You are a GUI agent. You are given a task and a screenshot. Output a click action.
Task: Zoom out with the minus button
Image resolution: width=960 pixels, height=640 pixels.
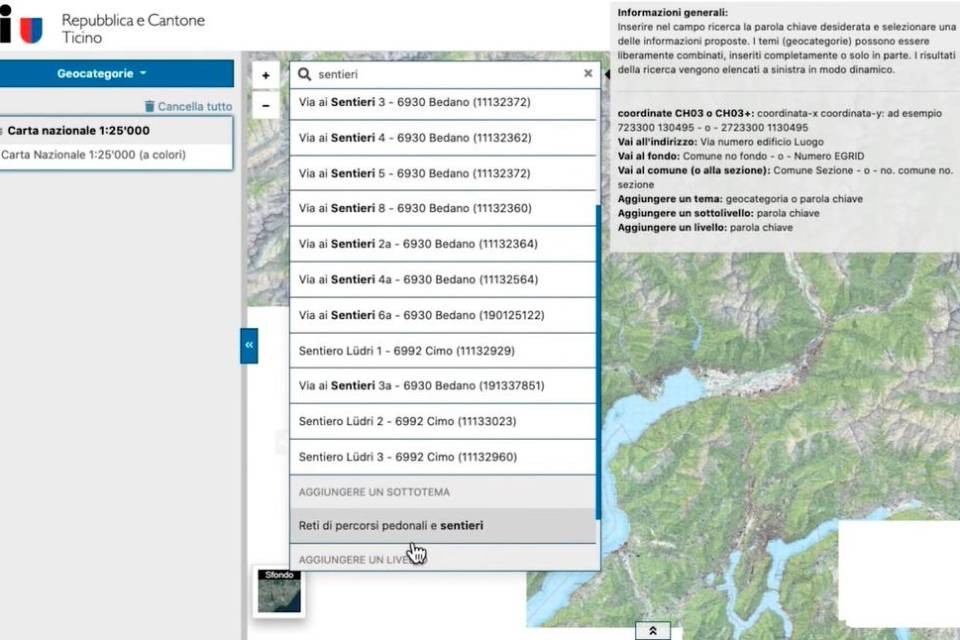(265, 104)
